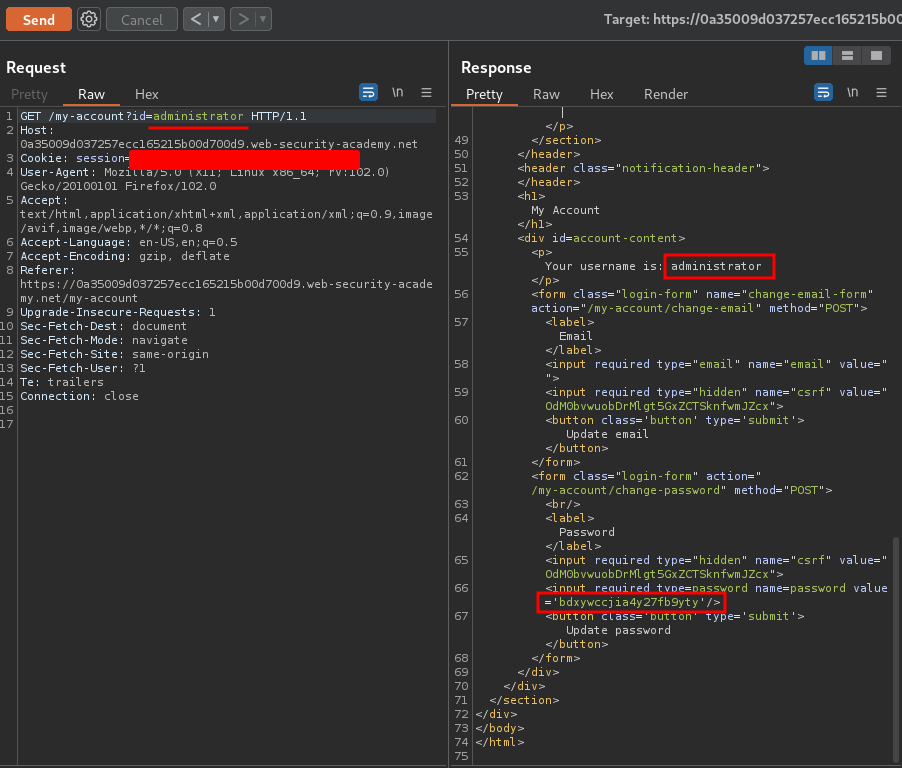Click the Te: trailers header
This screenshot has height=768, width=902.
coord(62,382)
